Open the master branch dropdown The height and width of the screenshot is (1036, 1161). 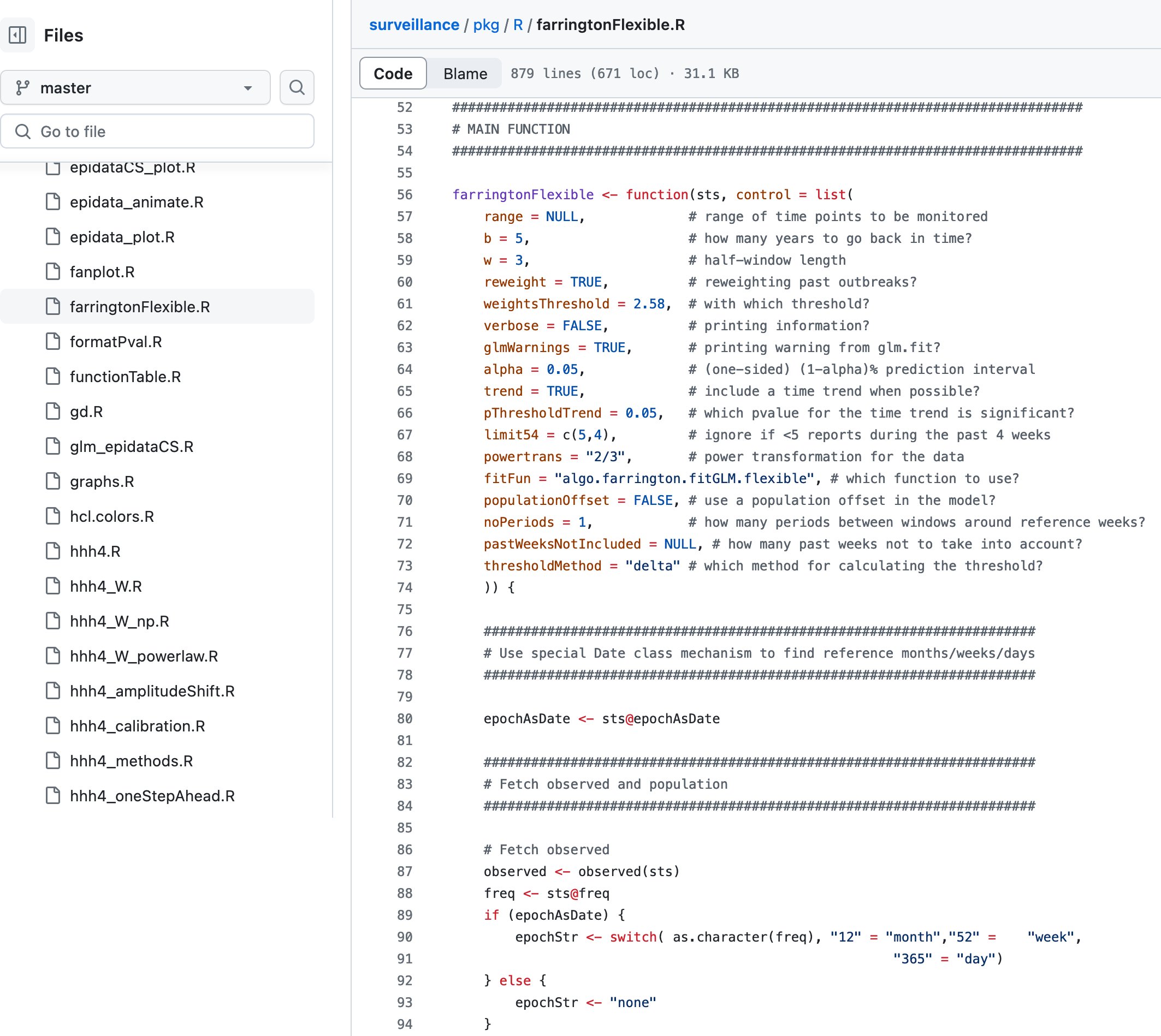[135, 88]
